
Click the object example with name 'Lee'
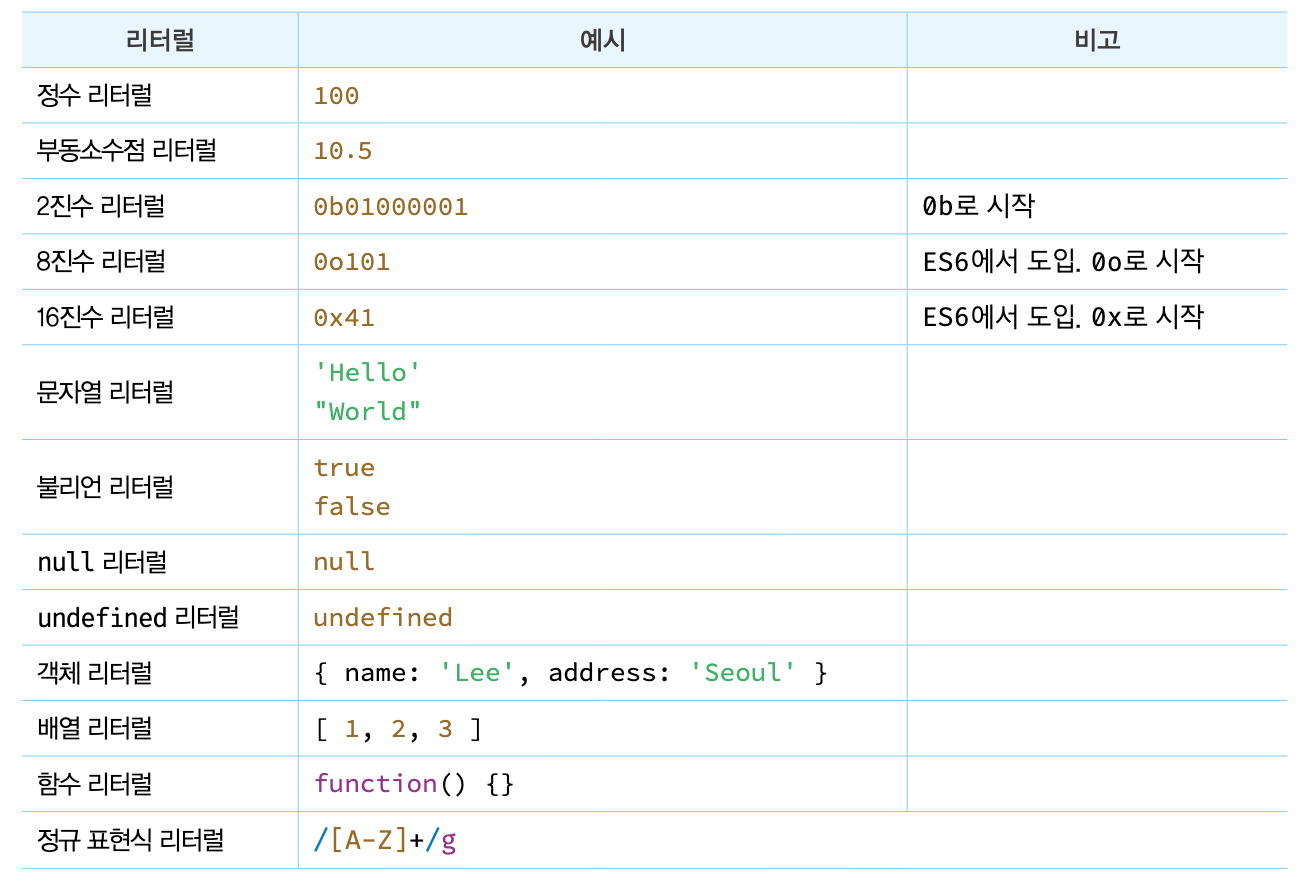571,673
